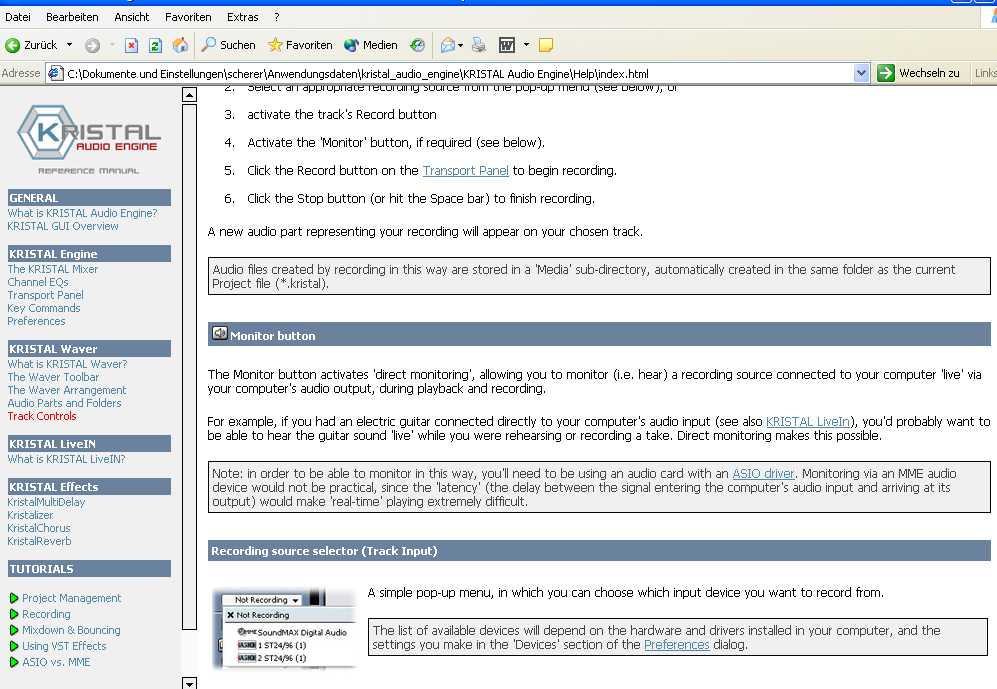Viewport: 997px width, 689px height.
Task: Follow 'Preferences' link in devices note
Action: click(x=677, y=645)
